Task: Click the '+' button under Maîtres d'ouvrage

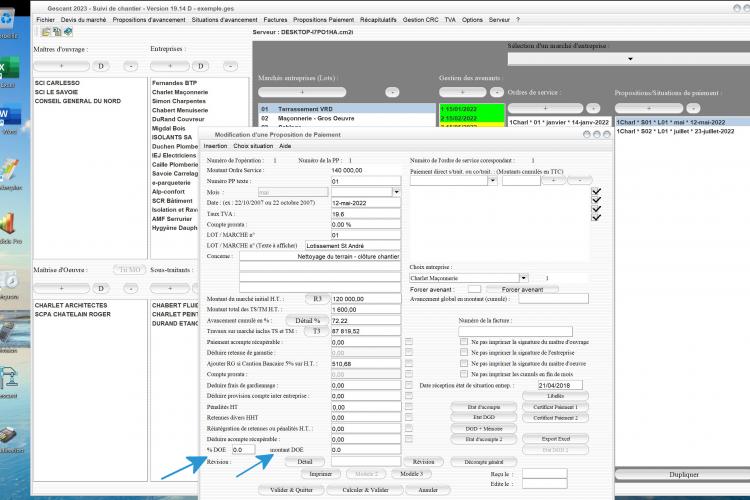Action: [61, 66]
